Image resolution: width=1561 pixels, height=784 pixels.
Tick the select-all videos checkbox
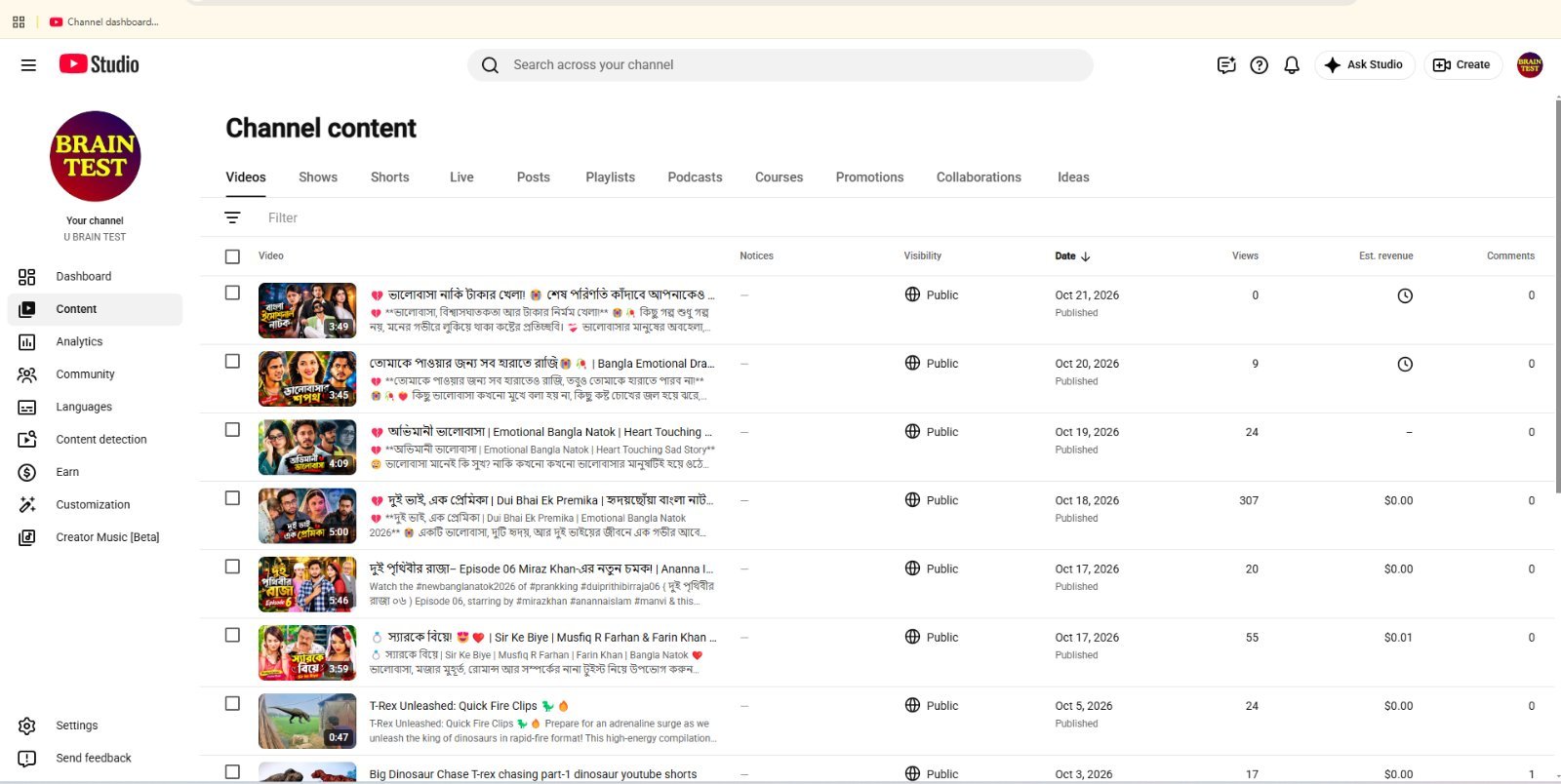tap(232, 256)
